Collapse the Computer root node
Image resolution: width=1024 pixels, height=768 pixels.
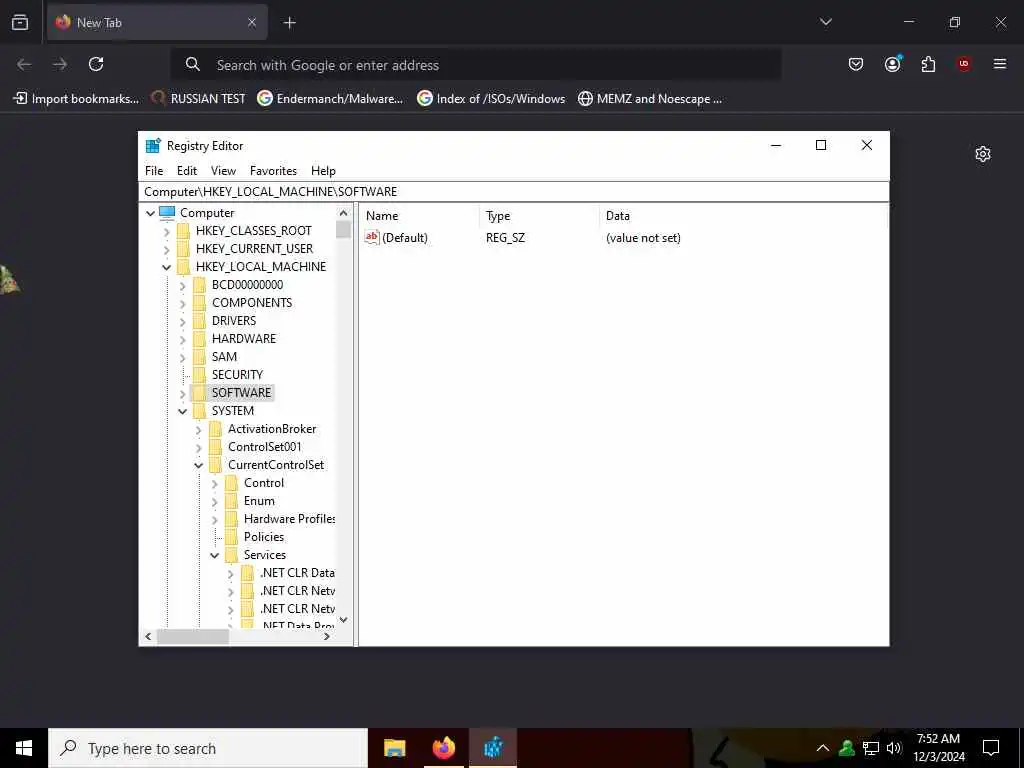coord(150,213)
